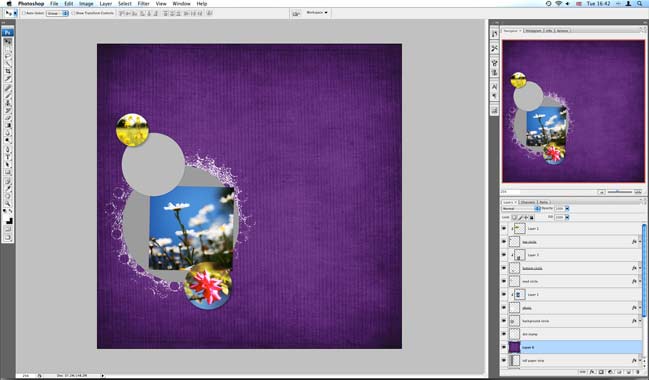This screenshot has width=649, height=380.
Task: Click the Delete layer trash icon
Action: pos(638,372)
